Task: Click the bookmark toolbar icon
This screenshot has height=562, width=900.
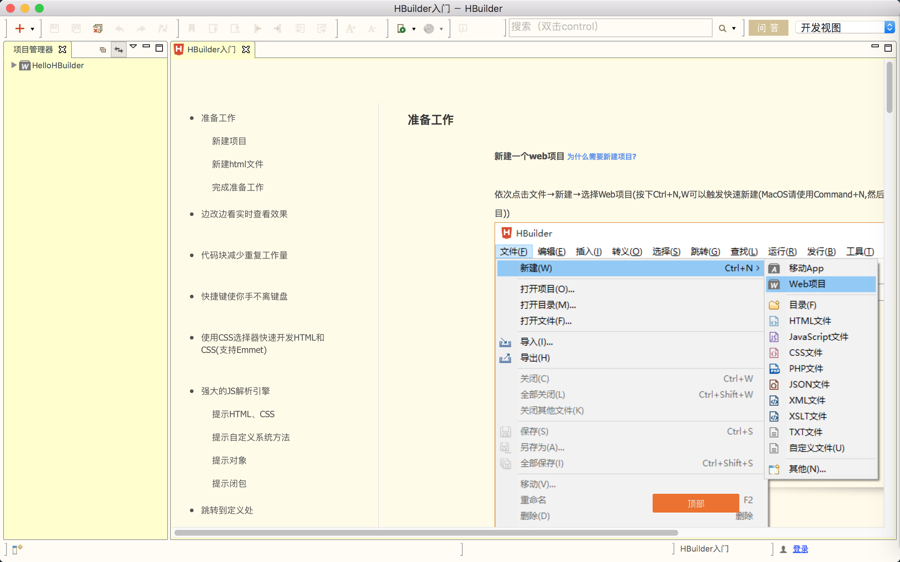Action: click(x=192, y=28)
